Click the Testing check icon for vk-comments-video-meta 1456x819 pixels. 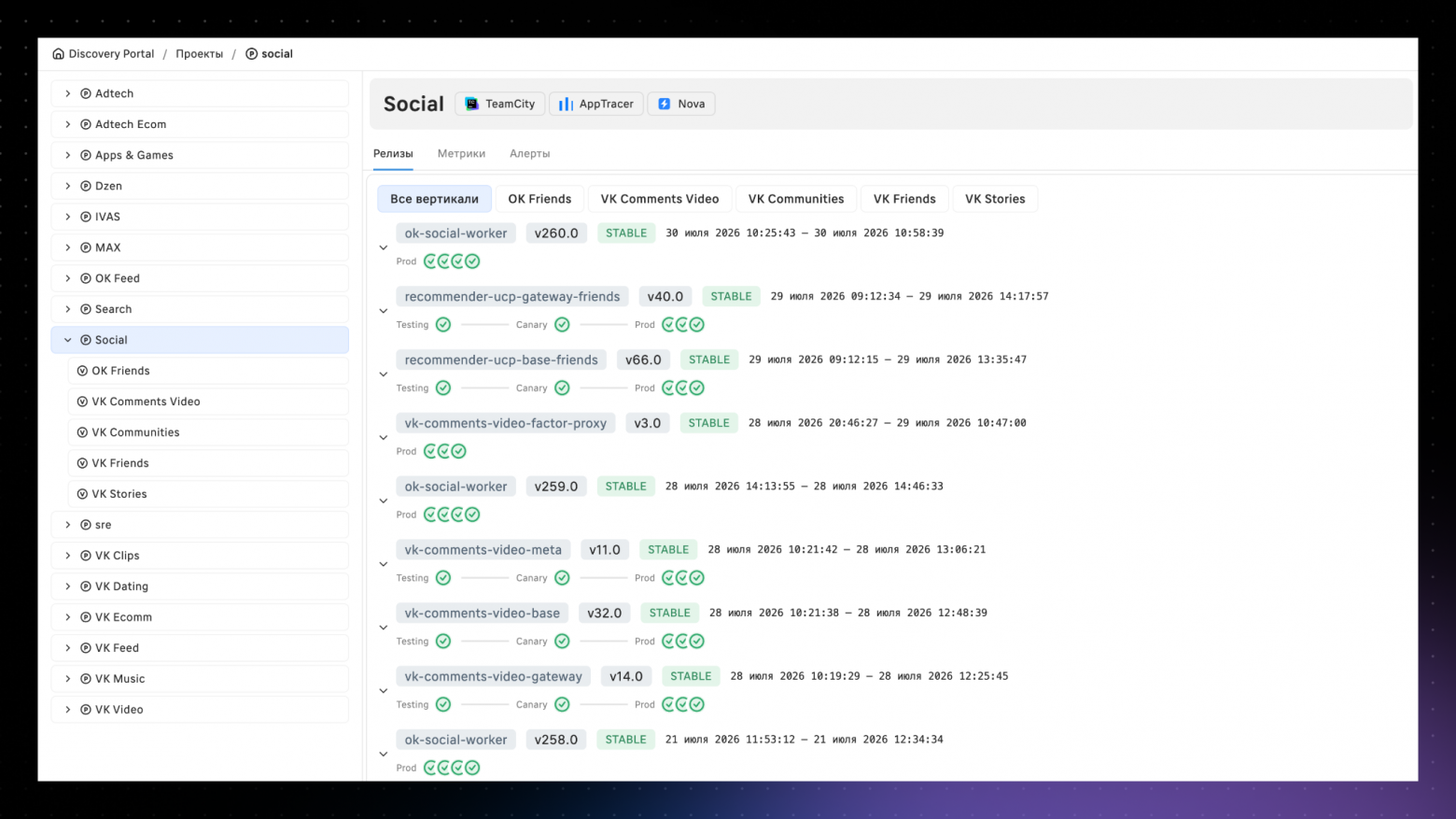(443, 578)
